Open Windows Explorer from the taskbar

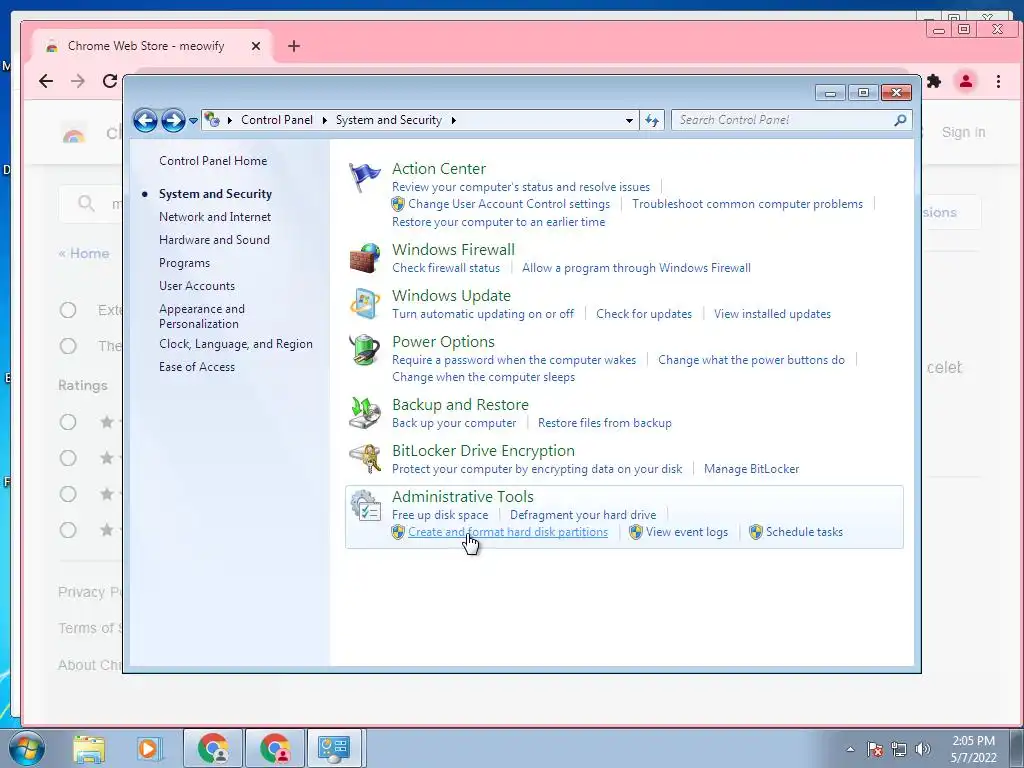[x=89, y=748]
